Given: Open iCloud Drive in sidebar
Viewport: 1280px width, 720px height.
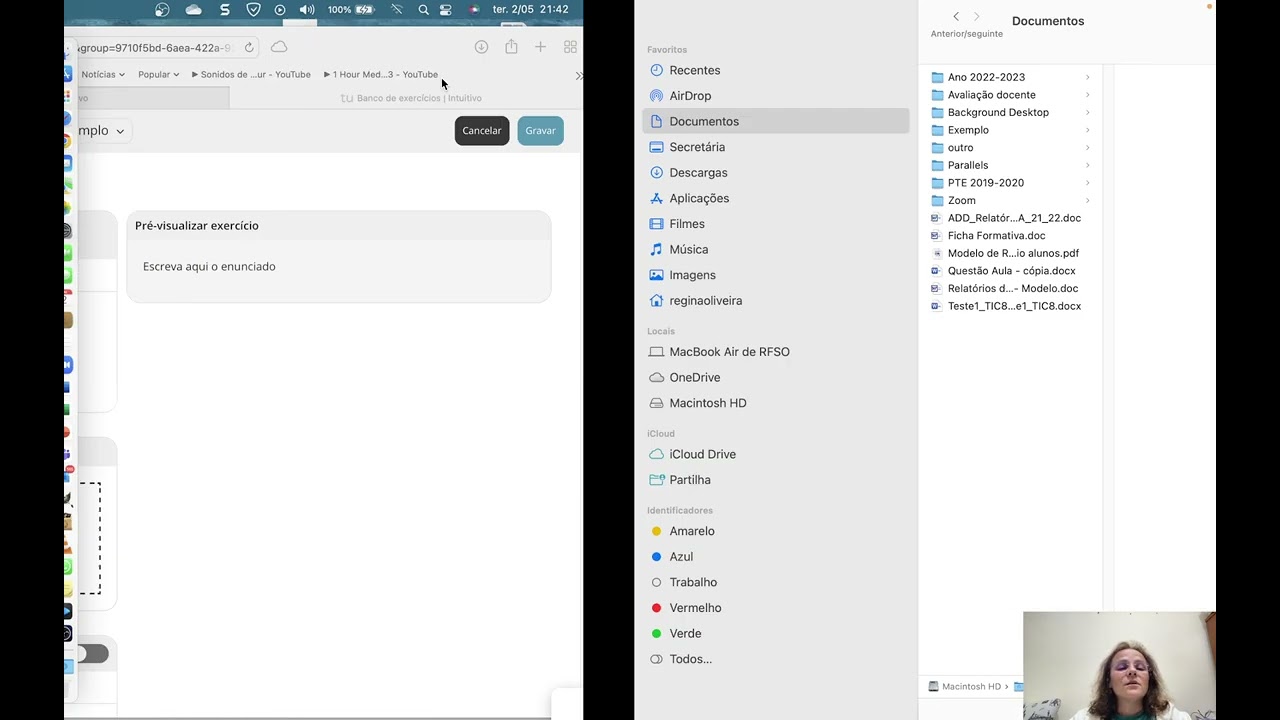Looking at the screenshot, I should pyautogui.click(x=775, y=454).
